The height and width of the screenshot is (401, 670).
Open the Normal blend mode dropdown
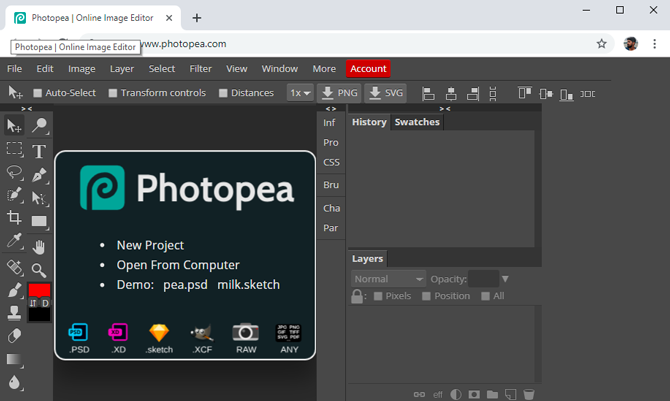tap(388, 279)
